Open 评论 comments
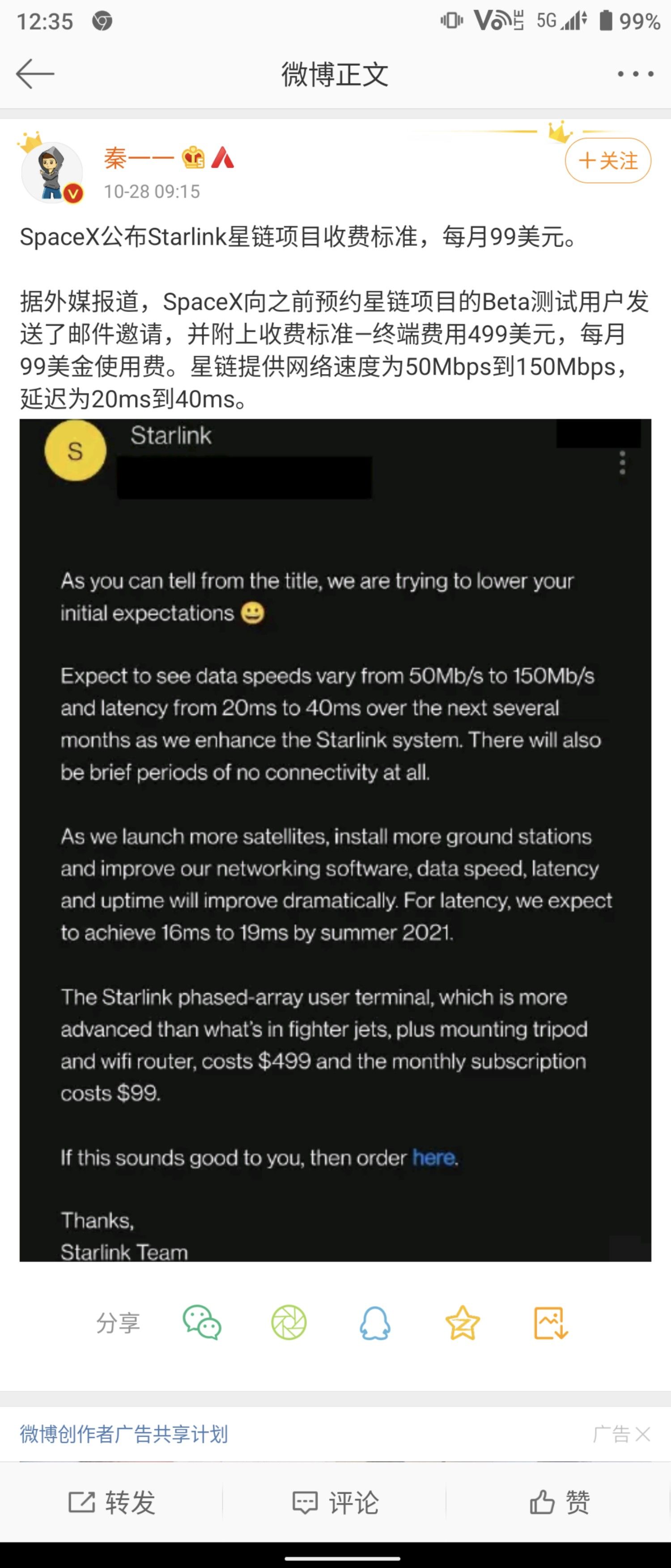Viewport: 671px width, 1568px height. [335, 1502]
